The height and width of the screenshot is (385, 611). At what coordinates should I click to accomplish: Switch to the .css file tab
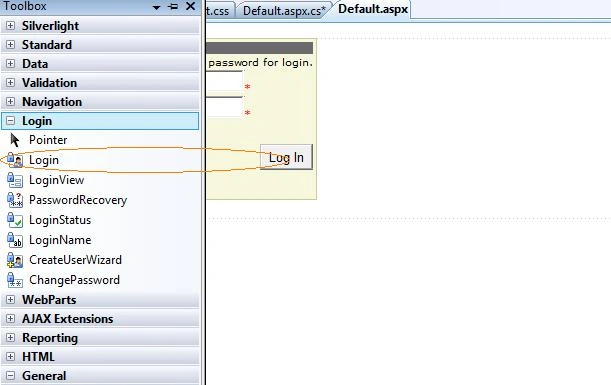point(219,11)
